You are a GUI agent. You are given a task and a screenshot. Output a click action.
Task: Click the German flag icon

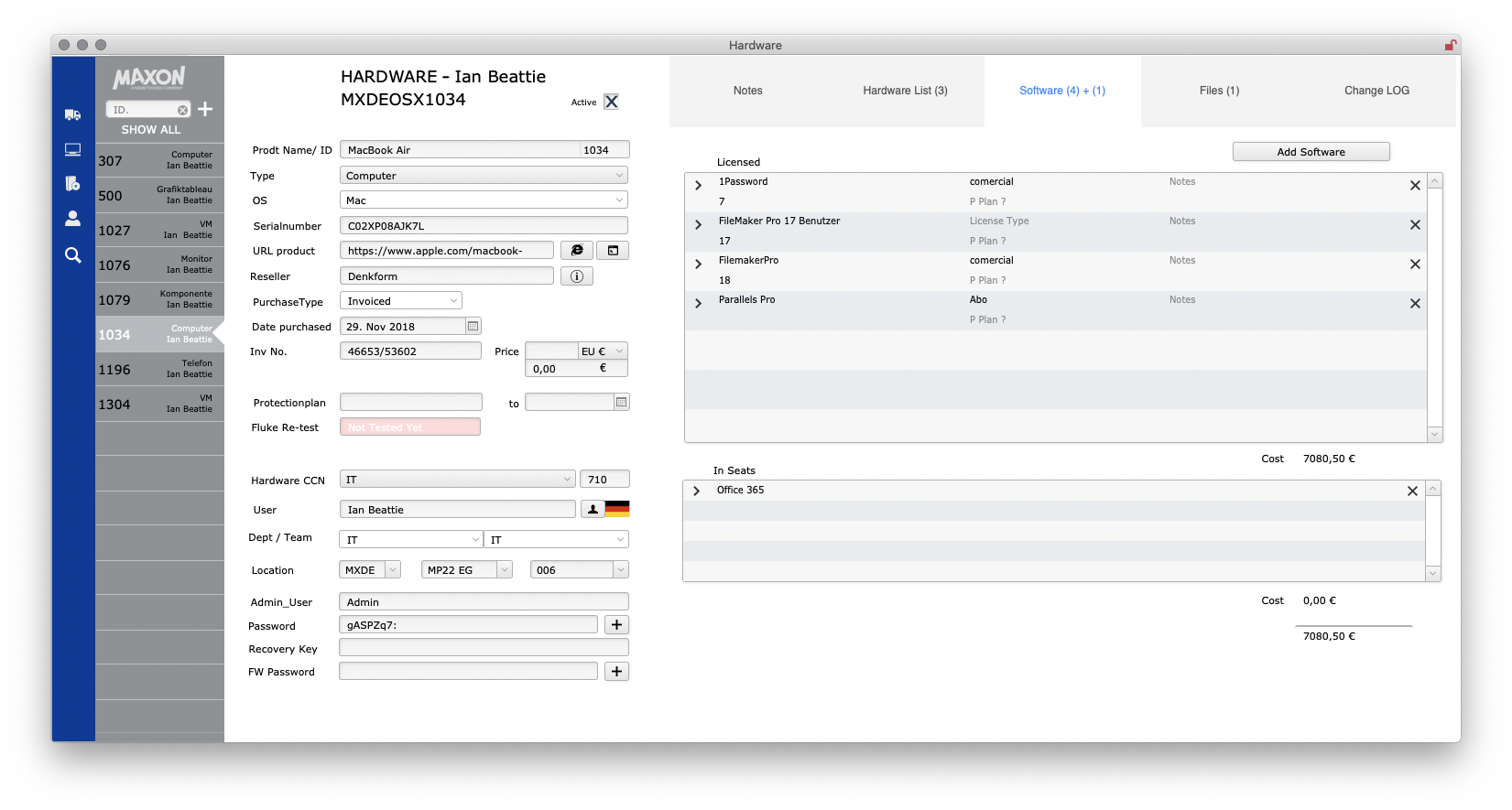[617, 510]
